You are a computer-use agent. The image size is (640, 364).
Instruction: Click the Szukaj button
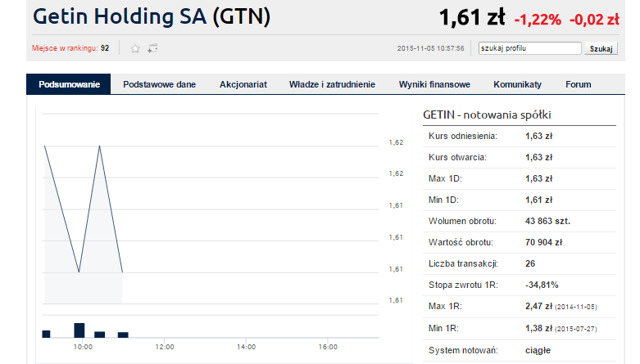coord(601,49)
